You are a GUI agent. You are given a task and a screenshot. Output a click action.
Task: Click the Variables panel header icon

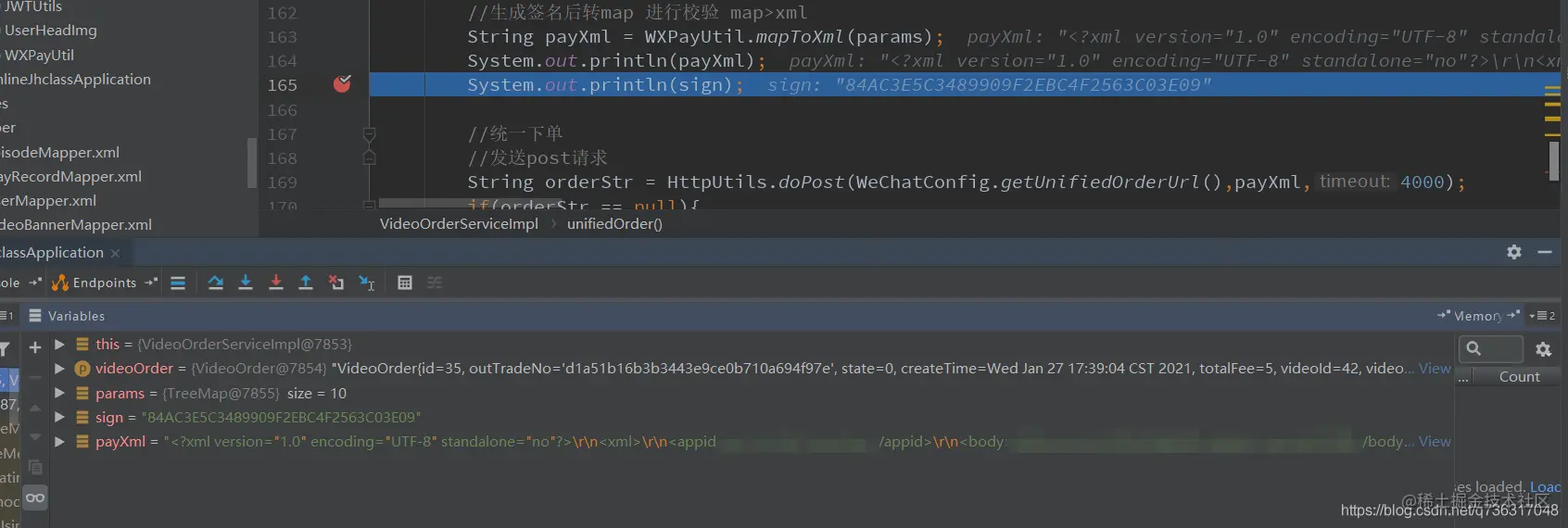click(35, 316)
